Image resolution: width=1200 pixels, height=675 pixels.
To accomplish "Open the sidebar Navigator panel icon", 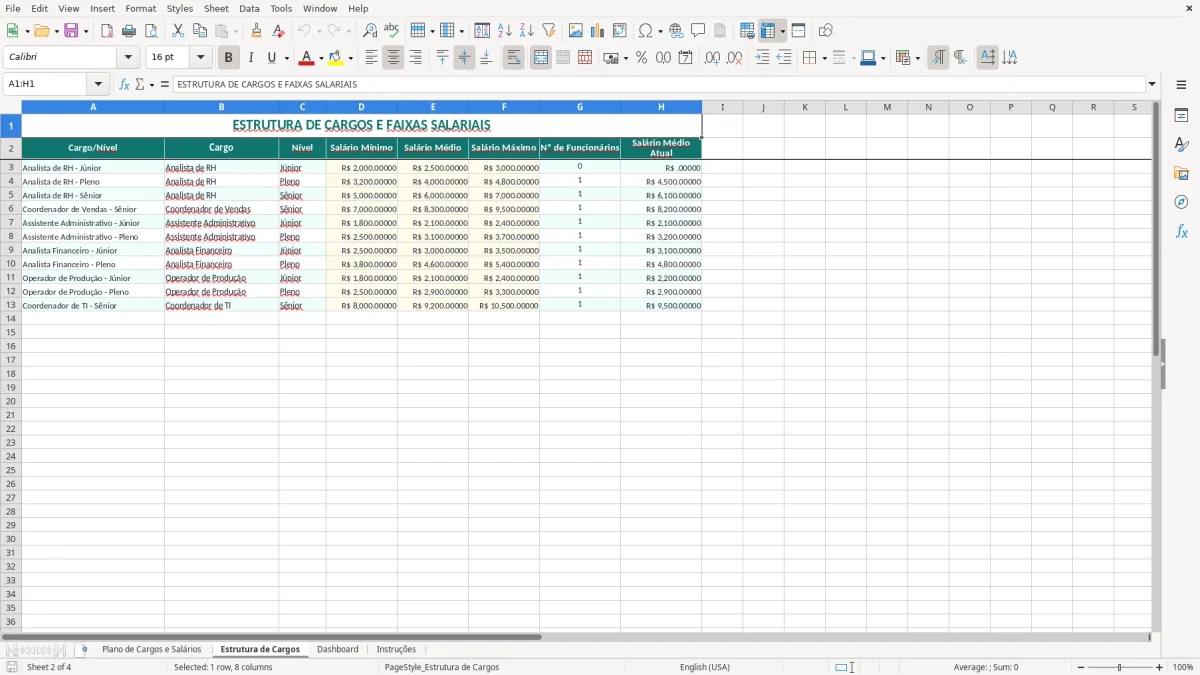I will coord(1181,202).
